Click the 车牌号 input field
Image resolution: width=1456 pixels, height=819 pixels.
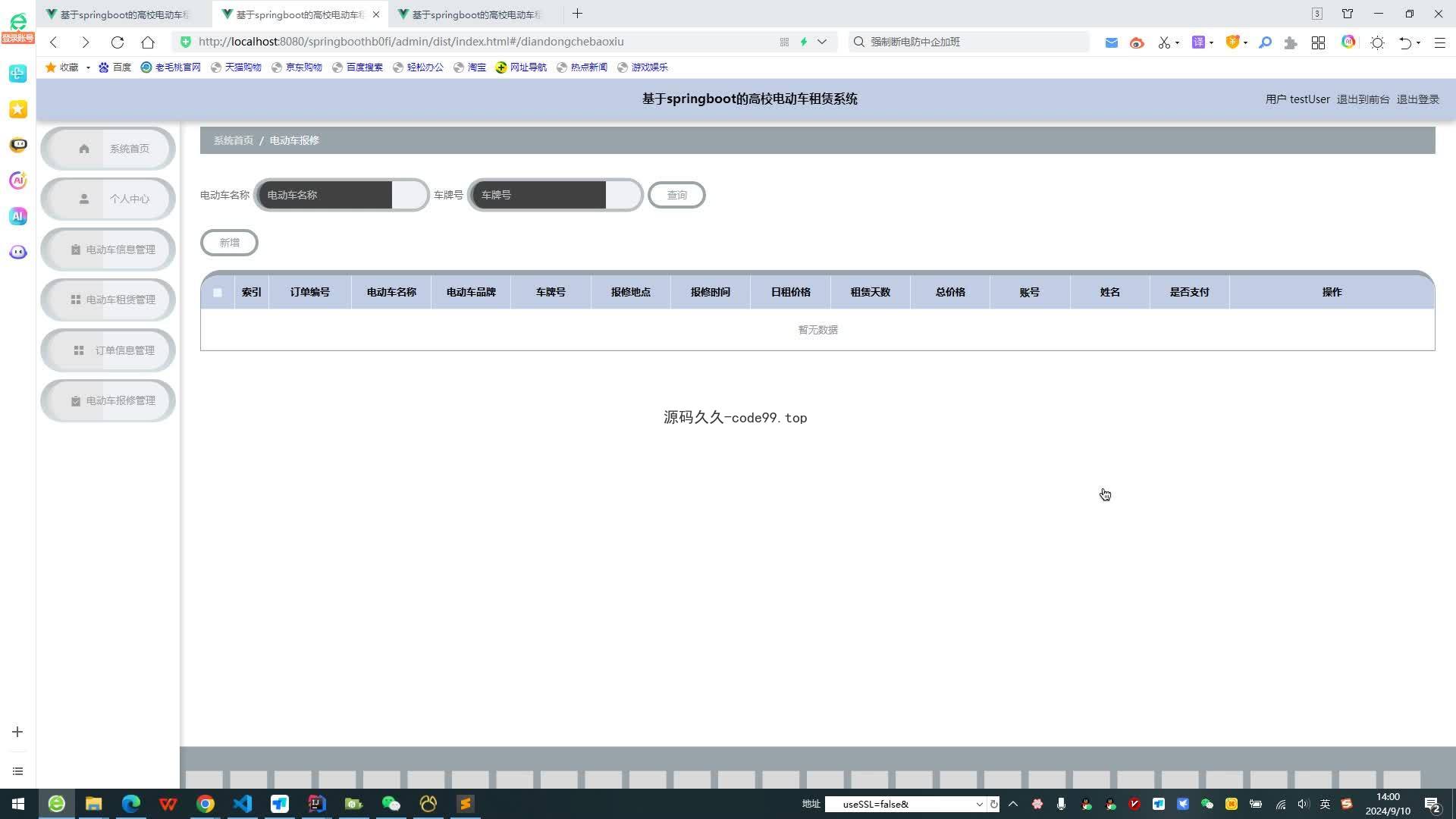click(x=555, y=195)
